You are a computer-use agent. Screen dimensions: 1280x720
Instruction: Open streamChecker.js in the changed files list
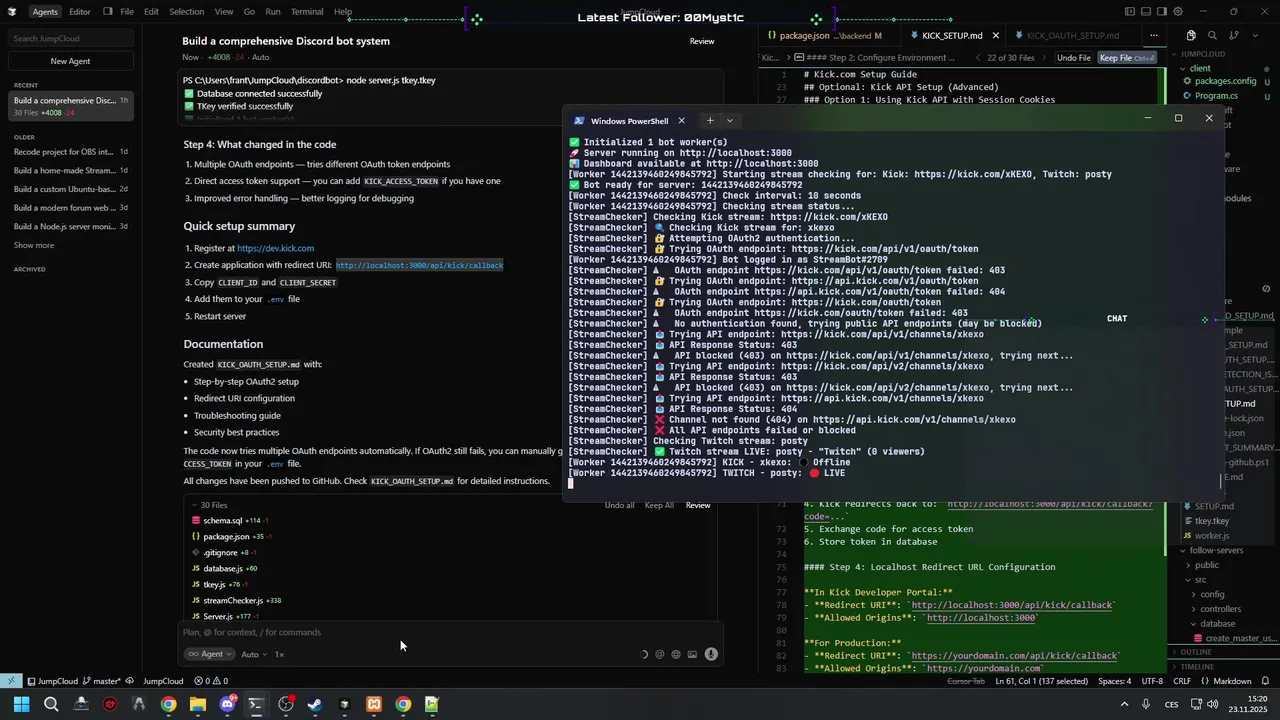(x=233, y=600)
